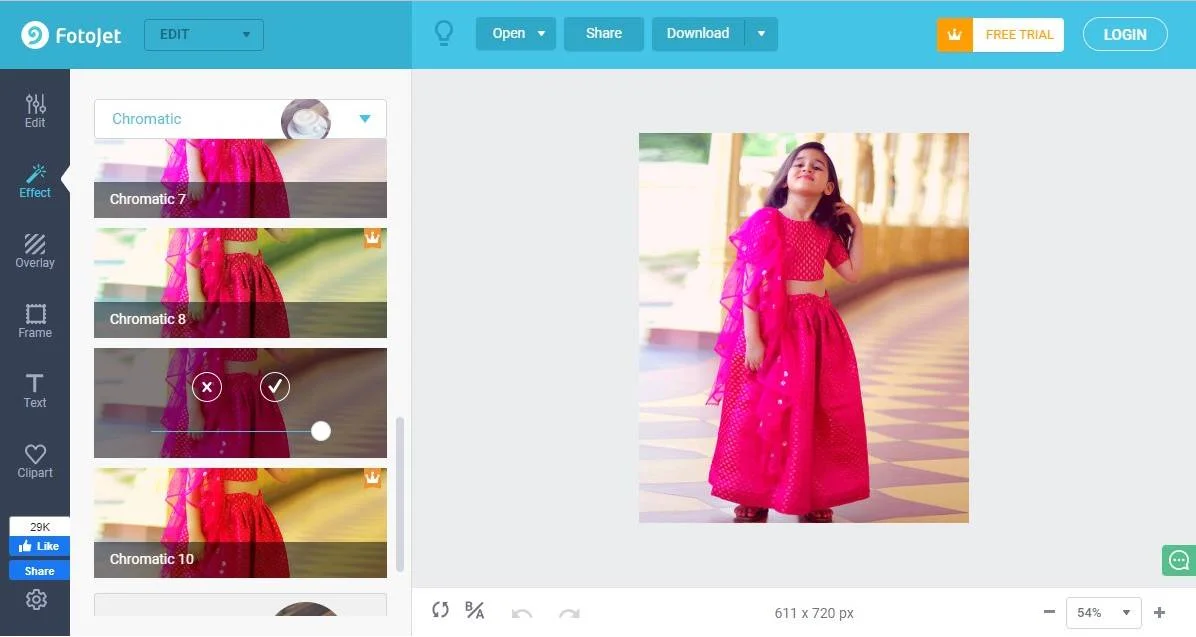Open the Clipart panel
This screenshot has width=1196, height=637.
(x=35, y=460)
